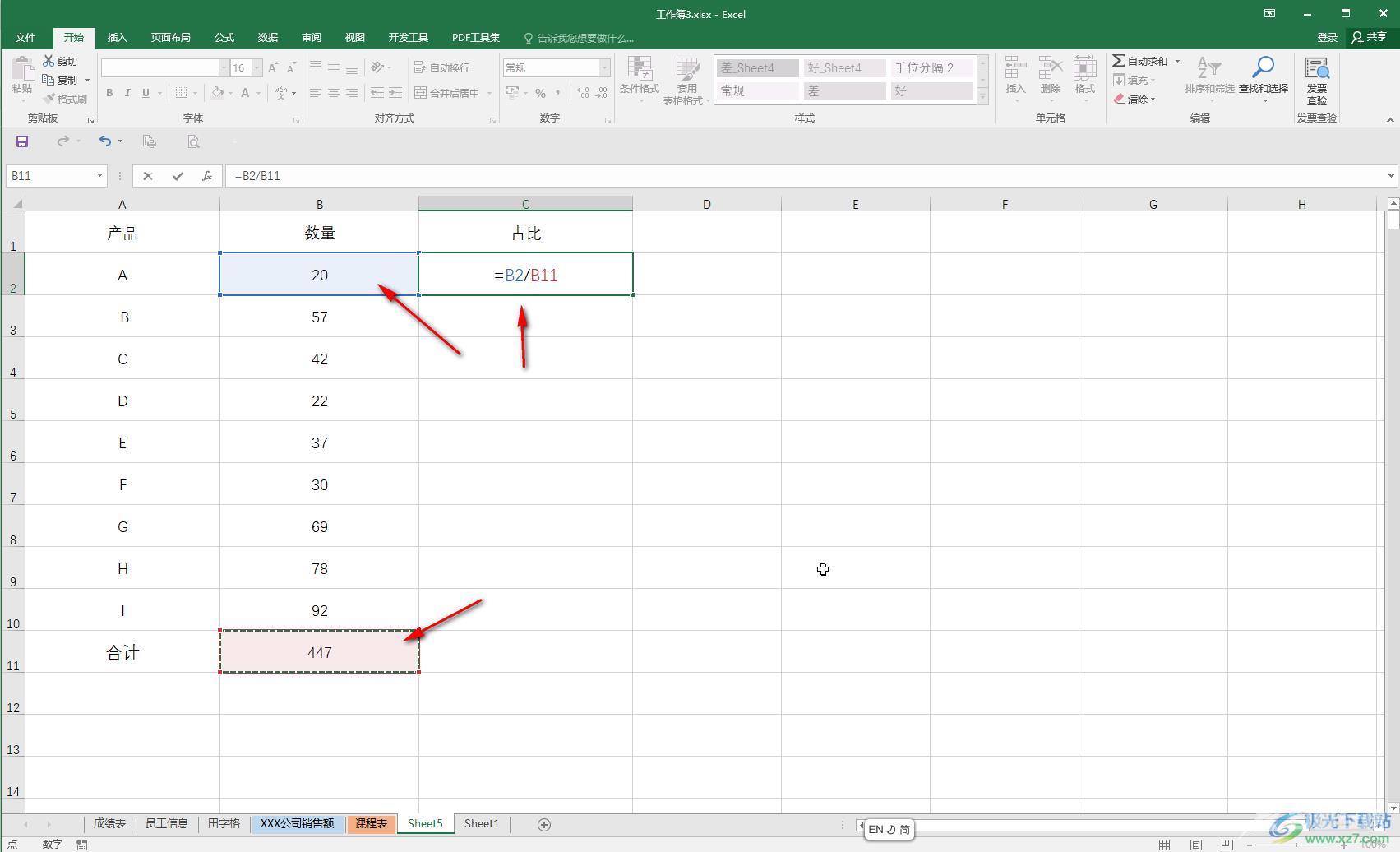Image resolution: width=1400 pixels, height=852 pixels.
Task: Click the Save icon in quick access toolbar
Action: tap(22, 141)
